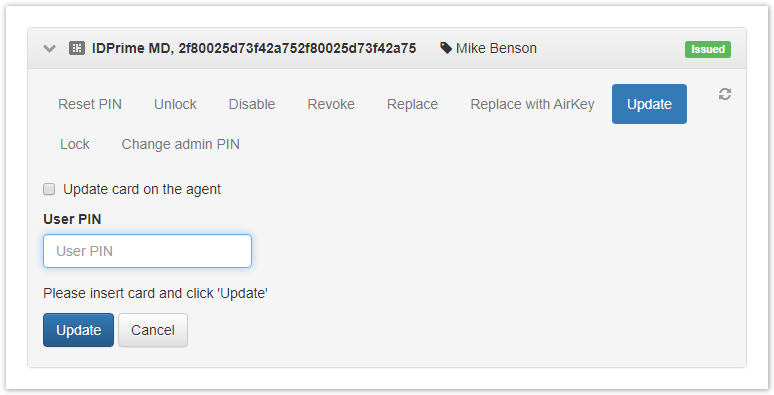Choose the Disable action
Screen dimensions: 774x395
tap(252, 104)
